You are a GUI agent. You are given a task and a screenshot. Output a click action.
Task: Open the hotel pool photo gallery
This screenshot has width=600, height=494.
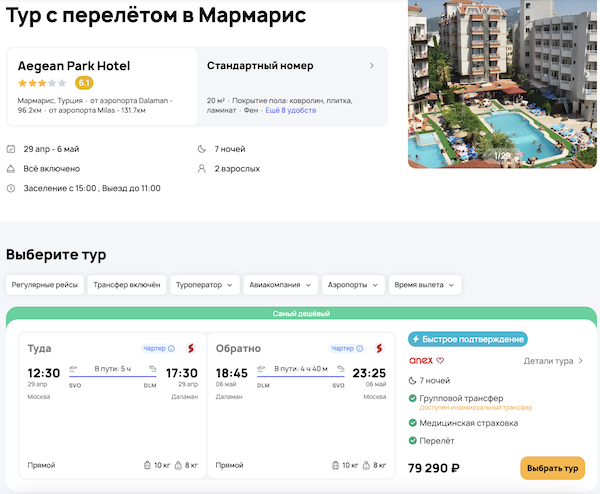coord(503,85)
